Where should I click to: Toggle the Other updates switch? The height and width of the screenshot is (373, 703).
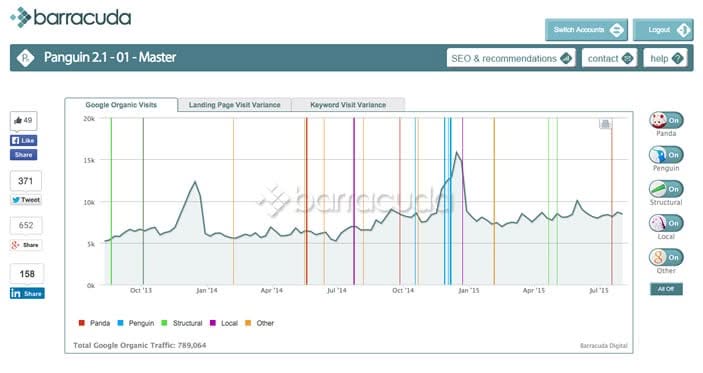pos(666,257)
